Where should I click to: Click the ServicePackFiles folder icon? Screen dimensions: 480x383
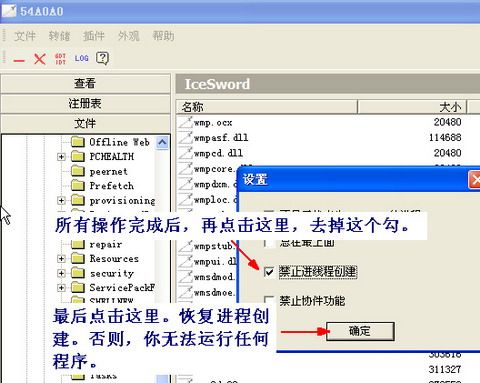point(78,287)
